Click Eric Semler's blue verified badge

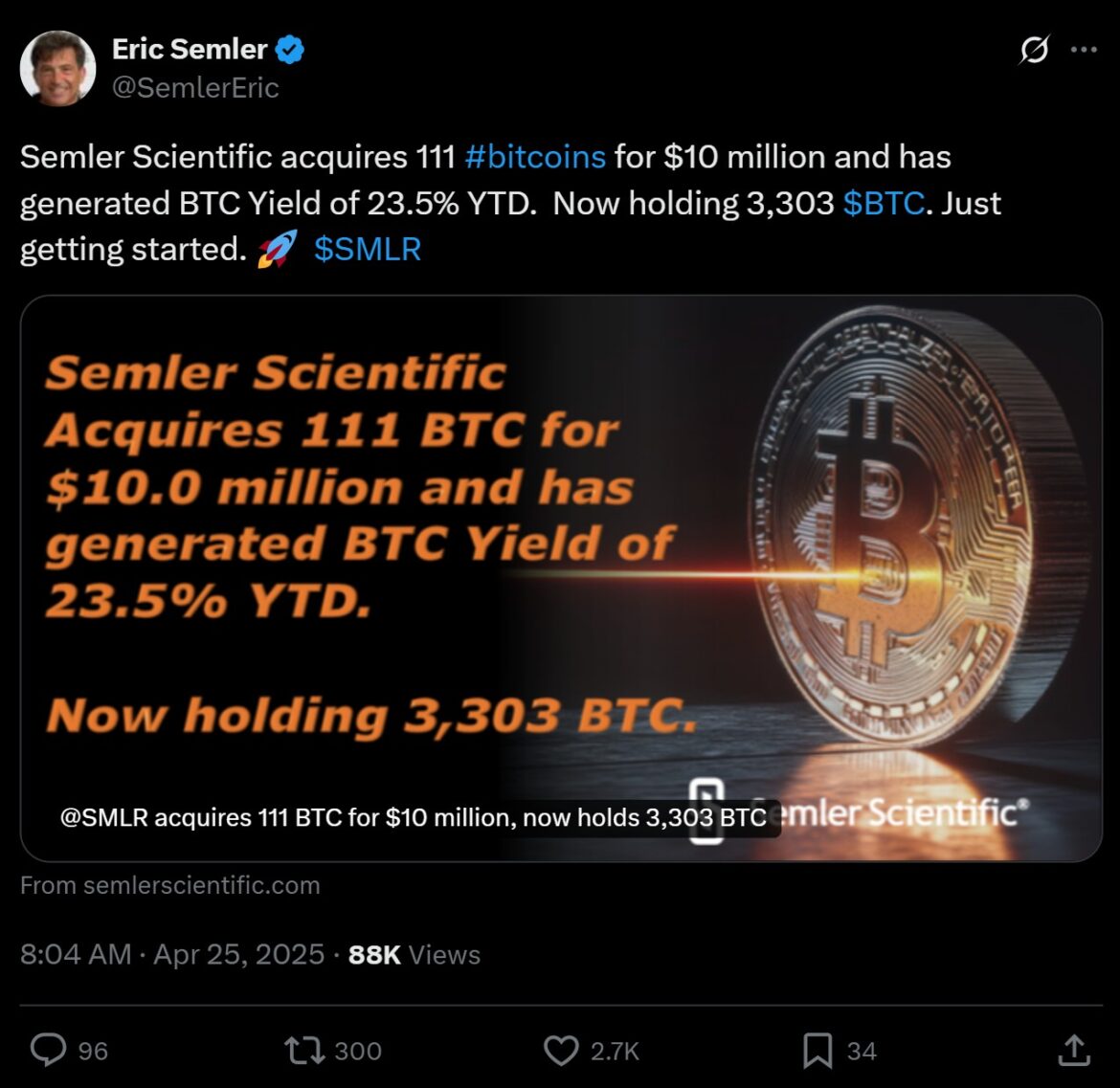pyautogui.click(x=290, y=49)
